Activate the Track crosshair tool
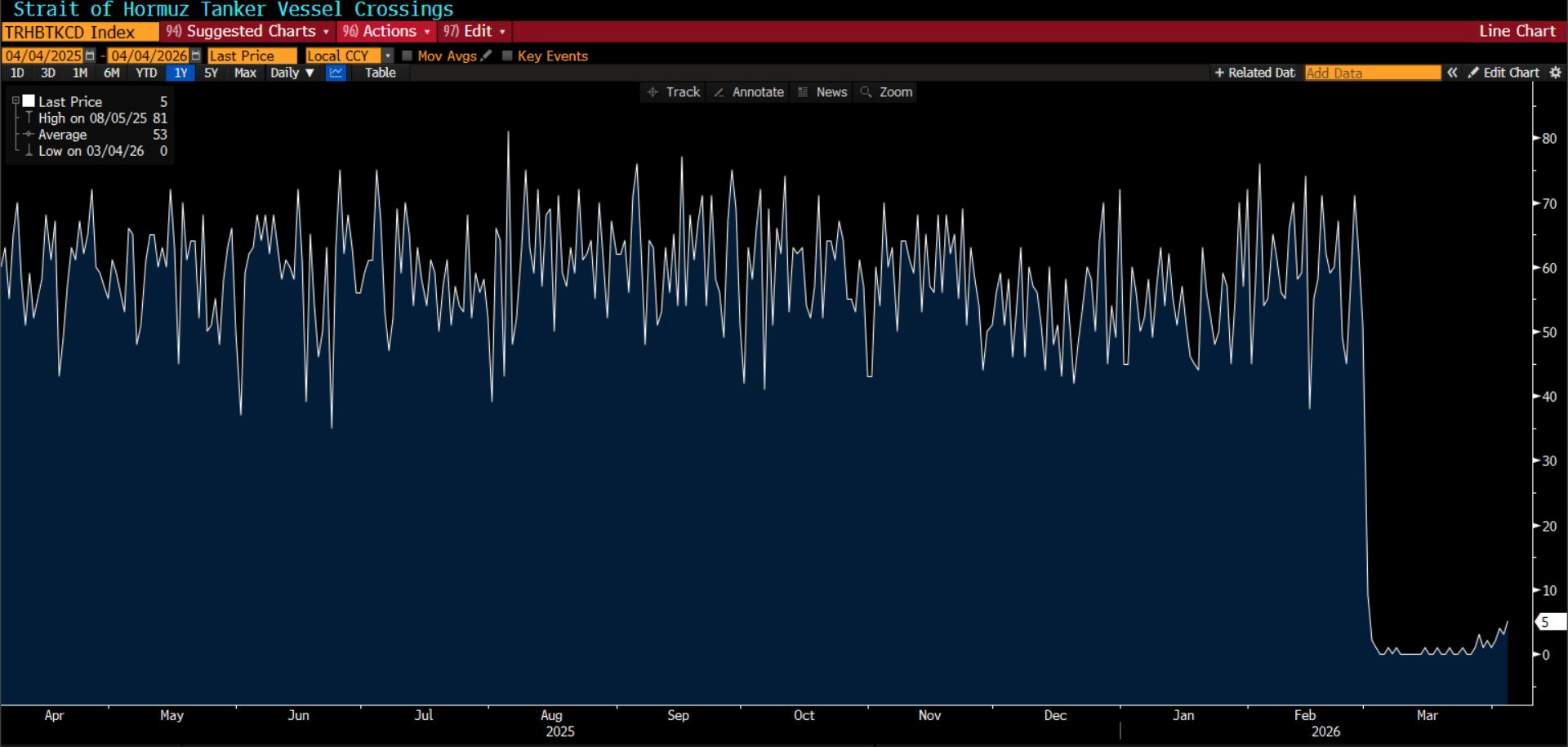This screenshot has width=1568, height=747. click(x=674, y=92)
